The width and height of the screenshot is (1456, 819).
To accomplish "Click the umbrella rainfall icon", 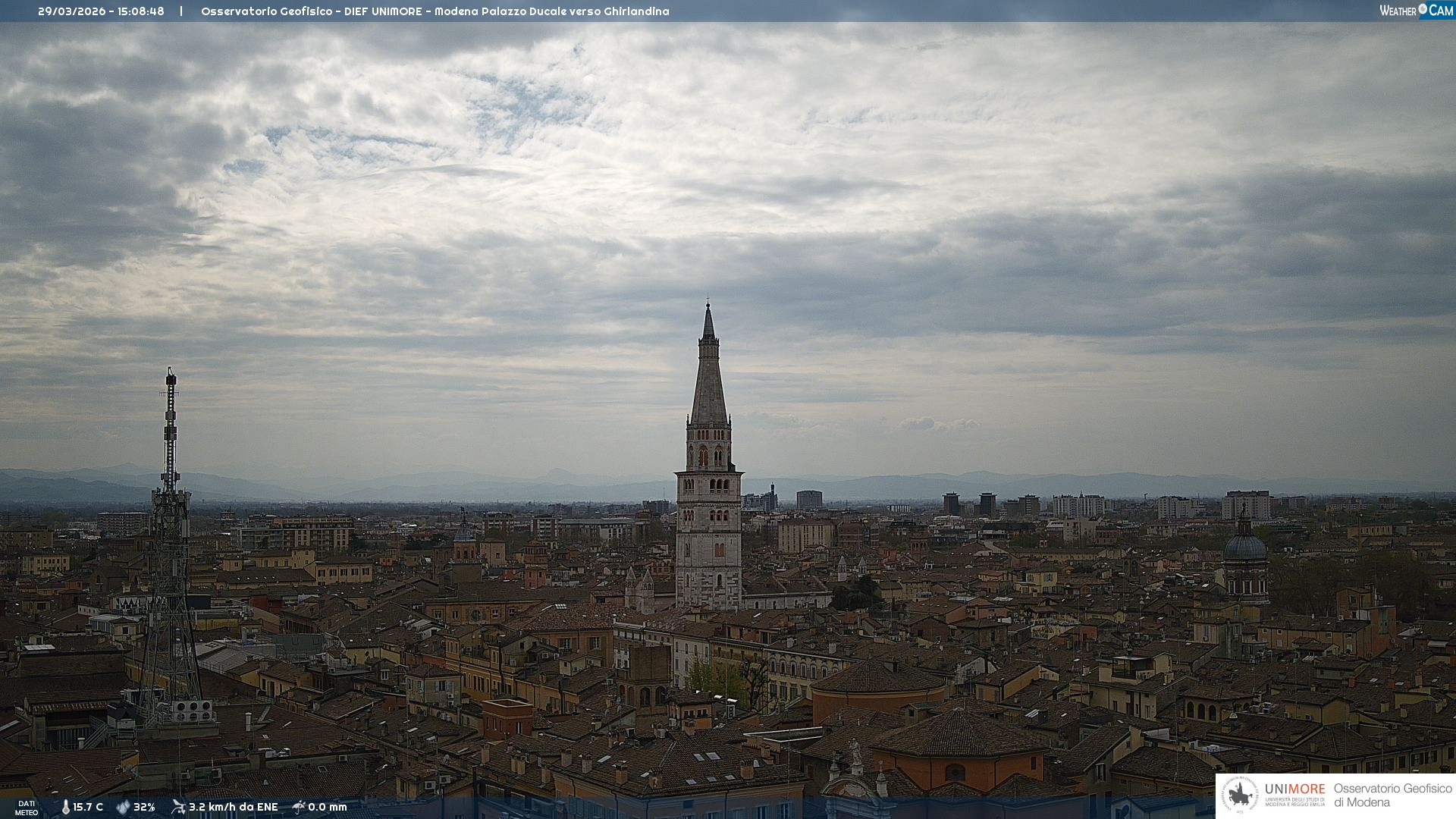I will tap(299, 807).
